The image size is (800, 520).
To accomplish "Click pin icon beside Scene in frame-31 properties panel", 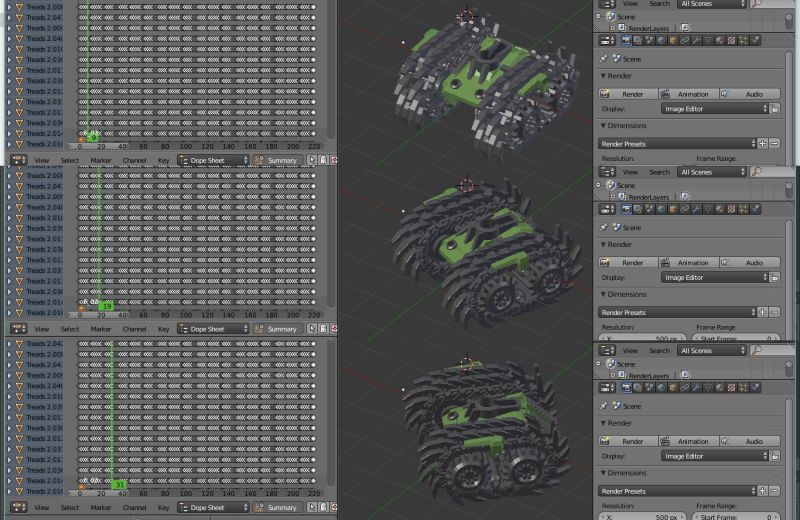I will click(x=604, y=406).
